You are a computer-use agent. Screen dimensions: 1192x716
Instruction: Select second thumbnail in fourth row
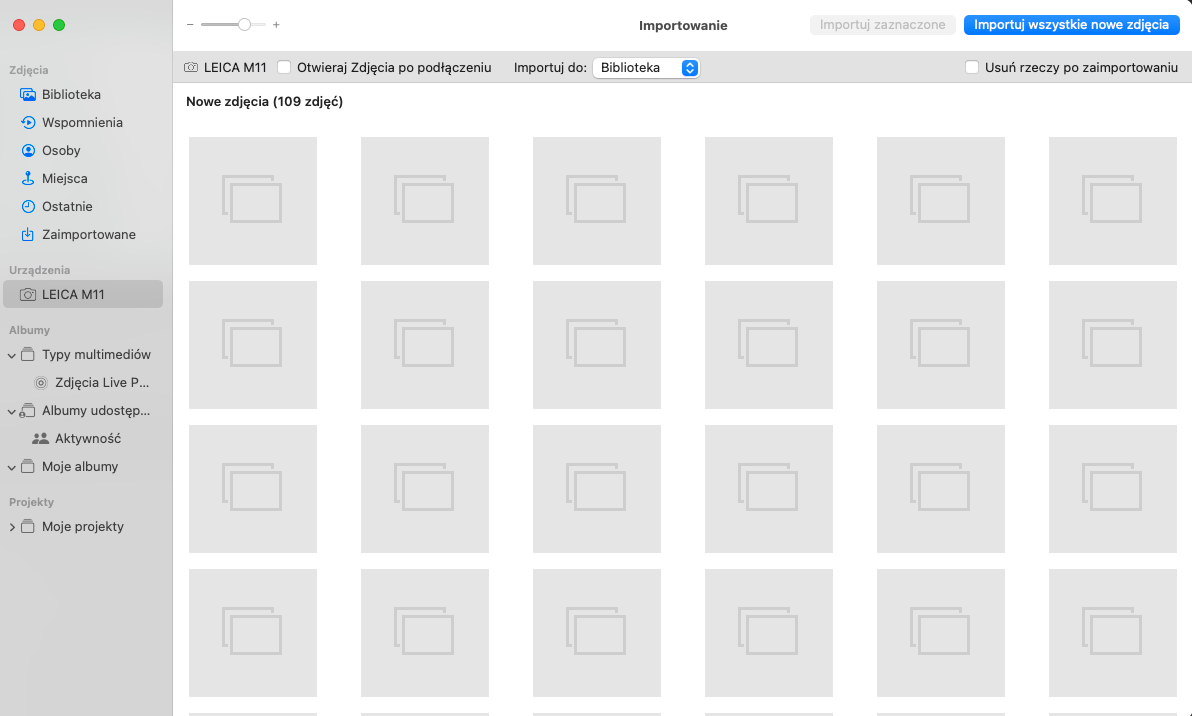(x=424, y=633)
